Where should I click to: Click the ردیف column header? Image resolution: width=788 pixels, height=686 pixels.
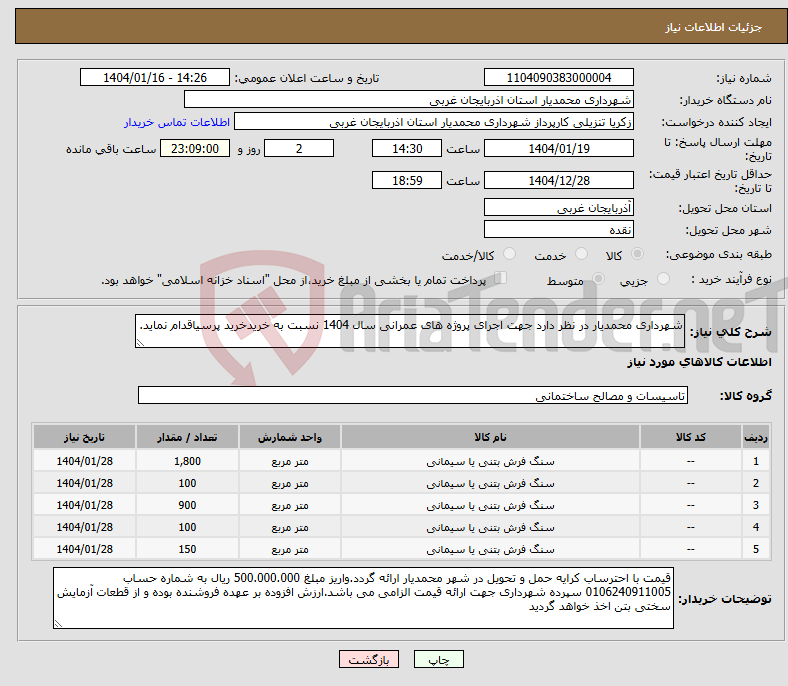tap(755, 437)
